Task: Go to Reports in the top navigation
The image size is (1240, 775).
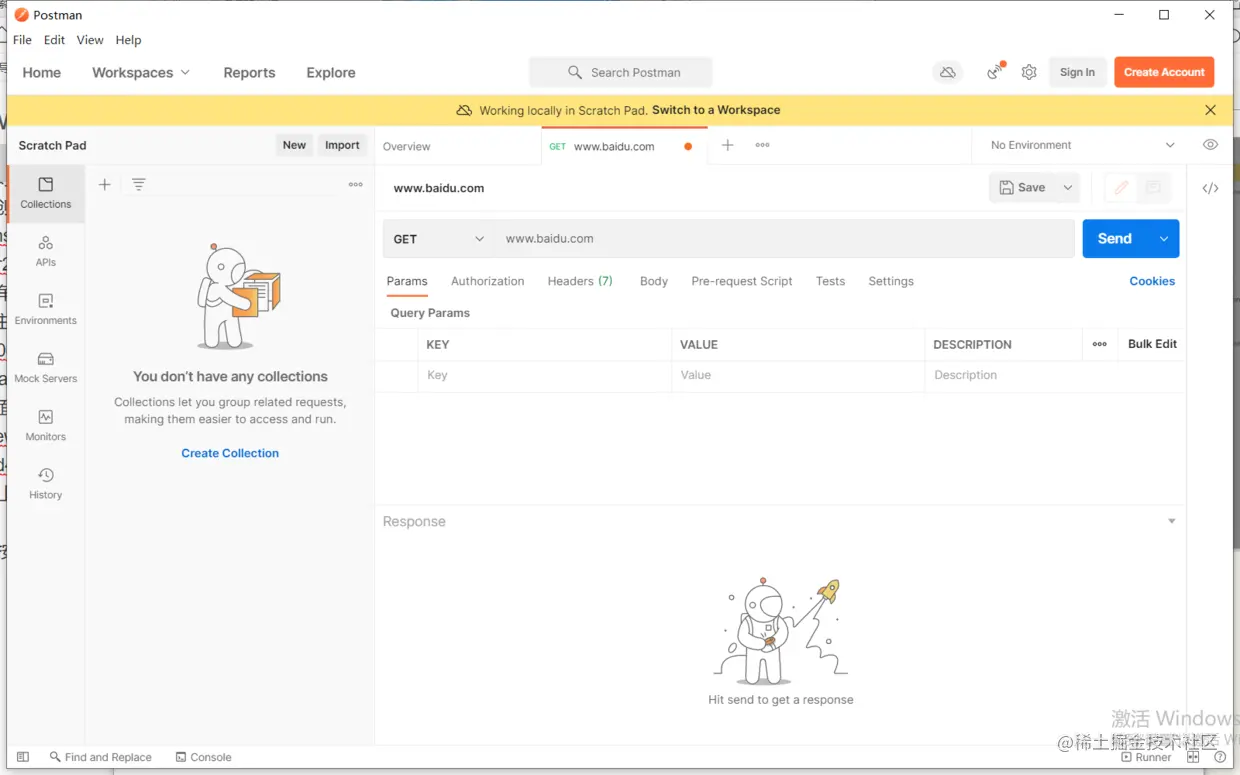Action: pos(249,72)
